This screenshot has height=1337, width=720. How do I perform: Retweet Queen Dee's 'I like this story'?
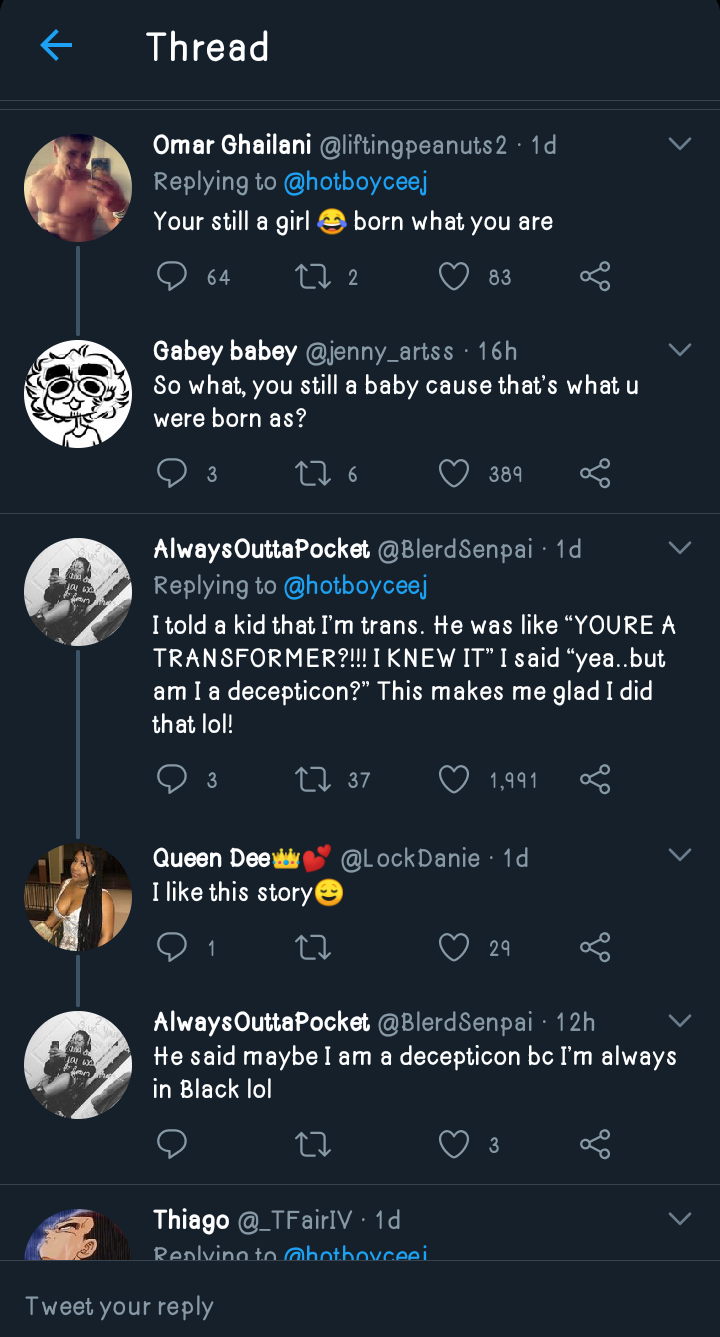[x=313, y=947]
